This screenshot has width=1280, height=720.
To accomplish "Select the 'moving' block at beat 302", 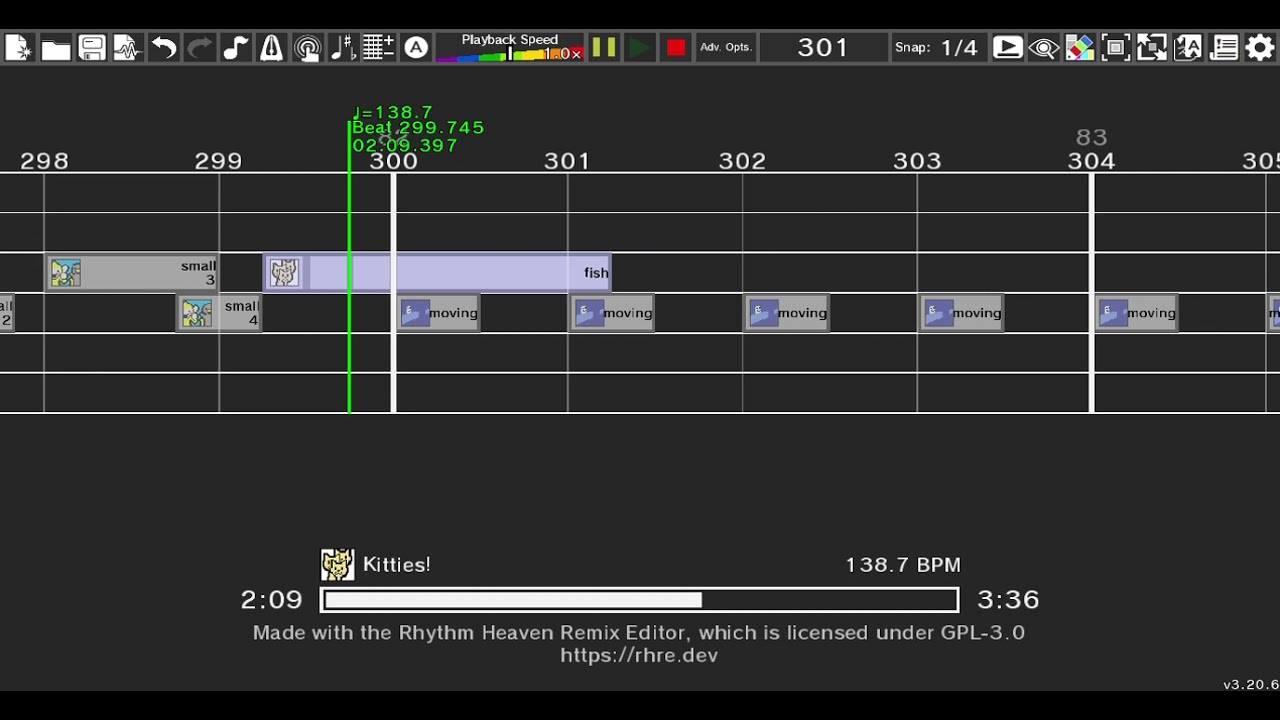I will coord(787,313).
